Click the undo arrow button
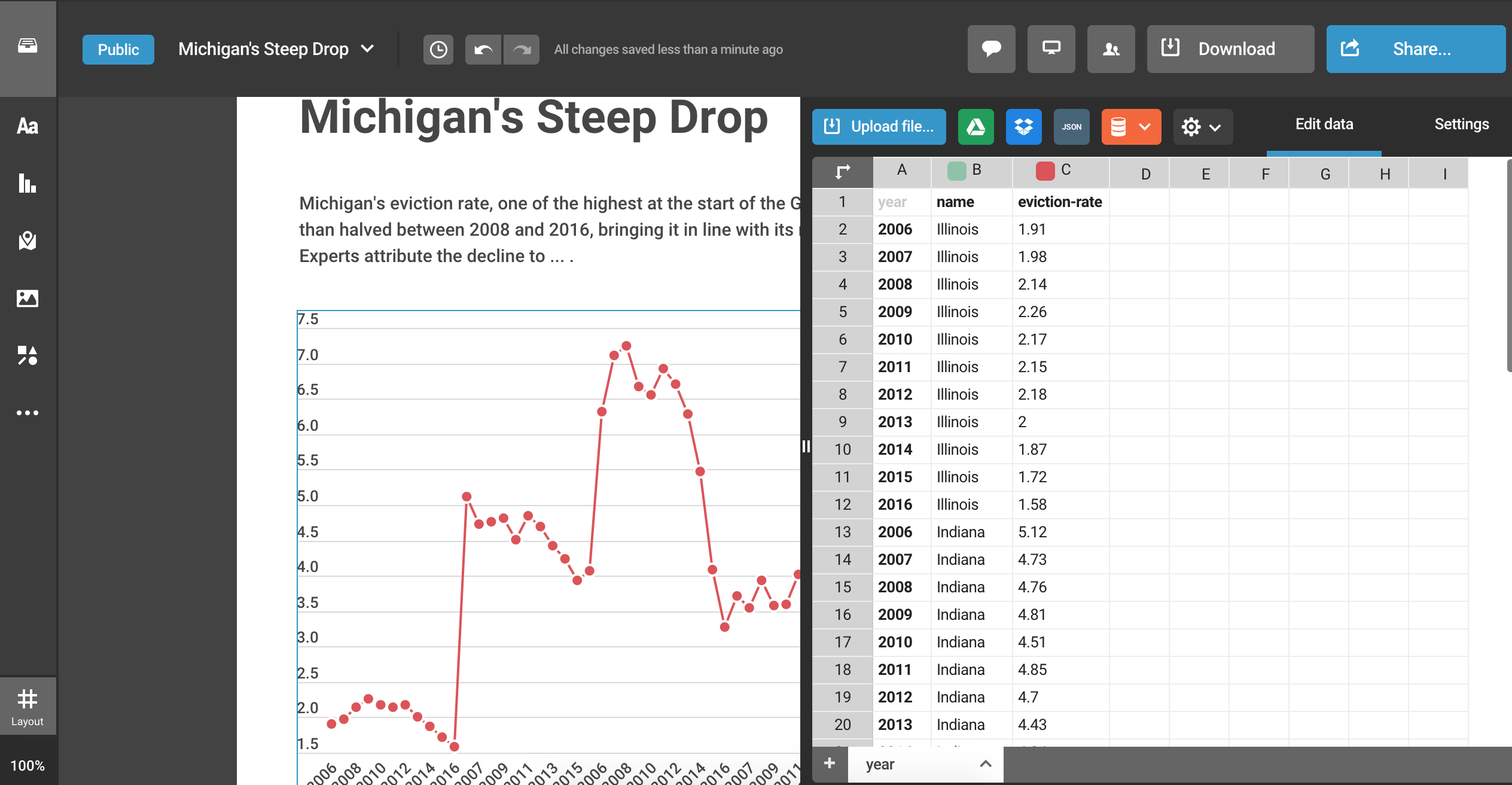 click(483, 50)
